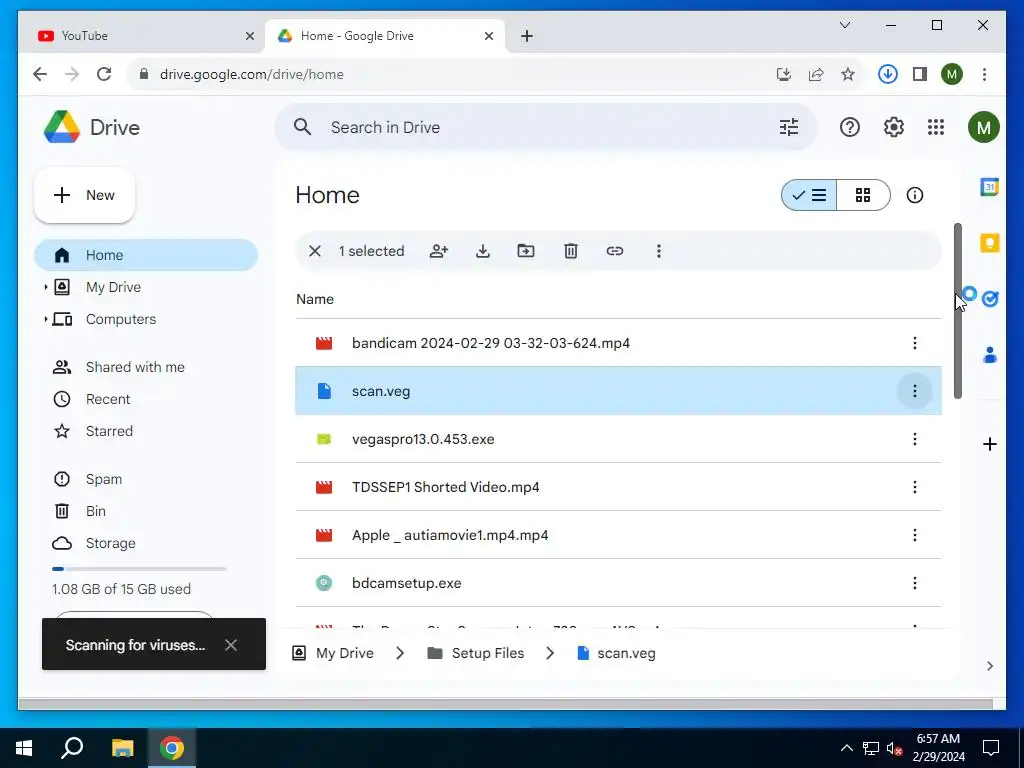This screenshot has height=768, width=1024.
Task: Click the New button
Action: pyautogui.click(x=84, y=195)
